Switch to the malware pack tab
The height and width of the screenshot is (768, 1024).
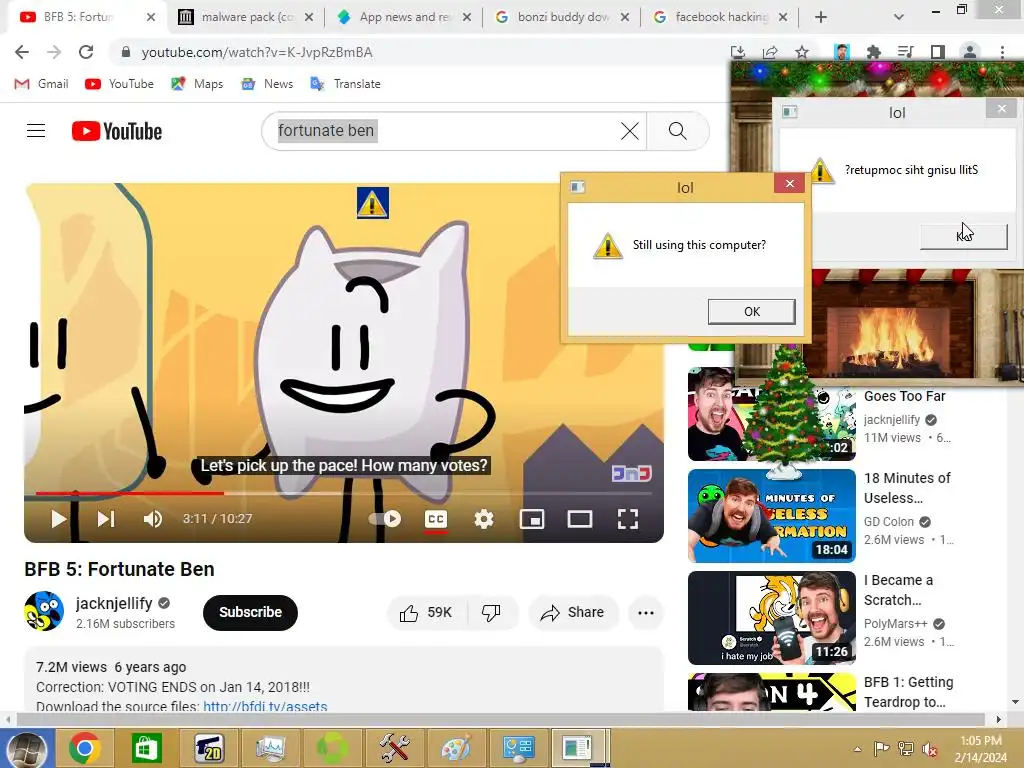tap(246, 17)
